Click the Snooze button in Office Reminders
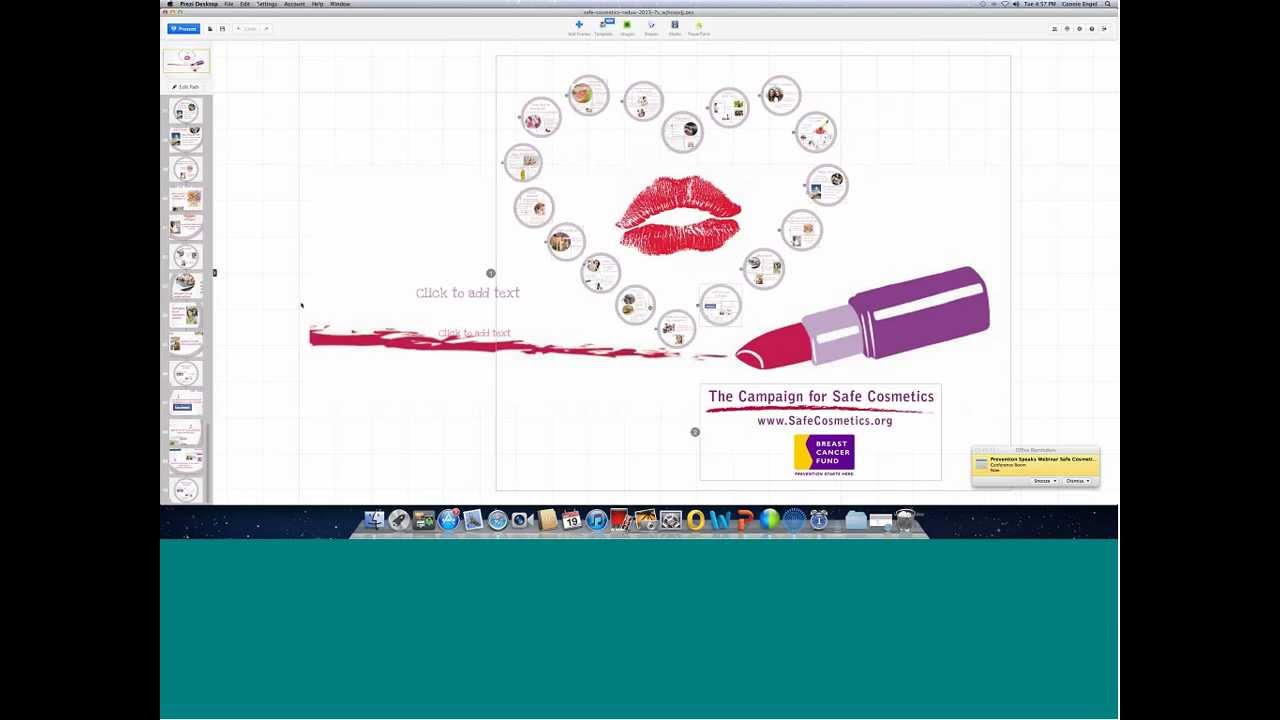The height and width of the screenshot is (720, 1280). (x=1044, y=481)
